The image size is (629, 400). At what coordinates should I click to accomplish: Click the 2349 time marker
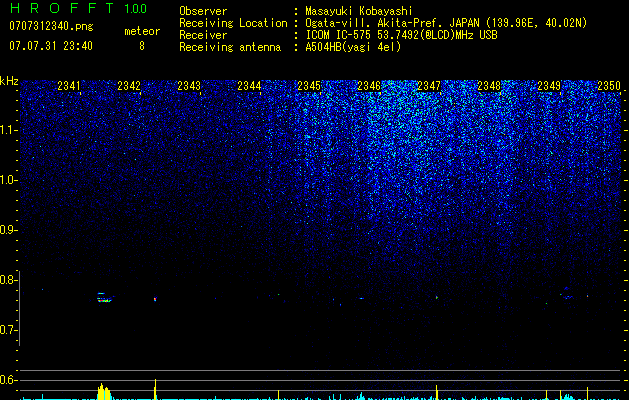(549, 85)
